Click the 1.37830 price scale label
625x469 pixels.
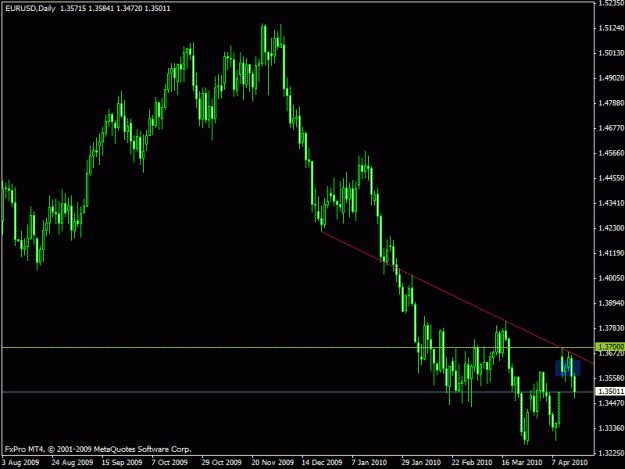point(611,328)
